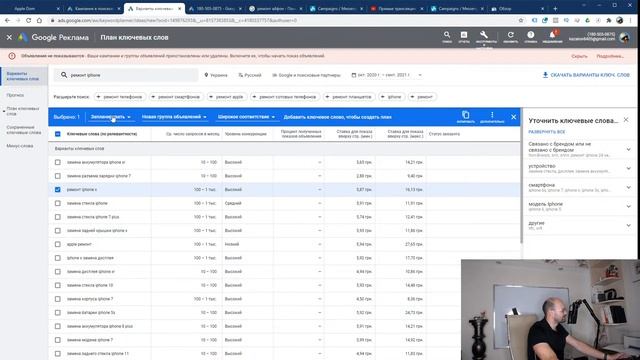
Task: Close the refine keywords panel
Action: click(x=626, y=120)
